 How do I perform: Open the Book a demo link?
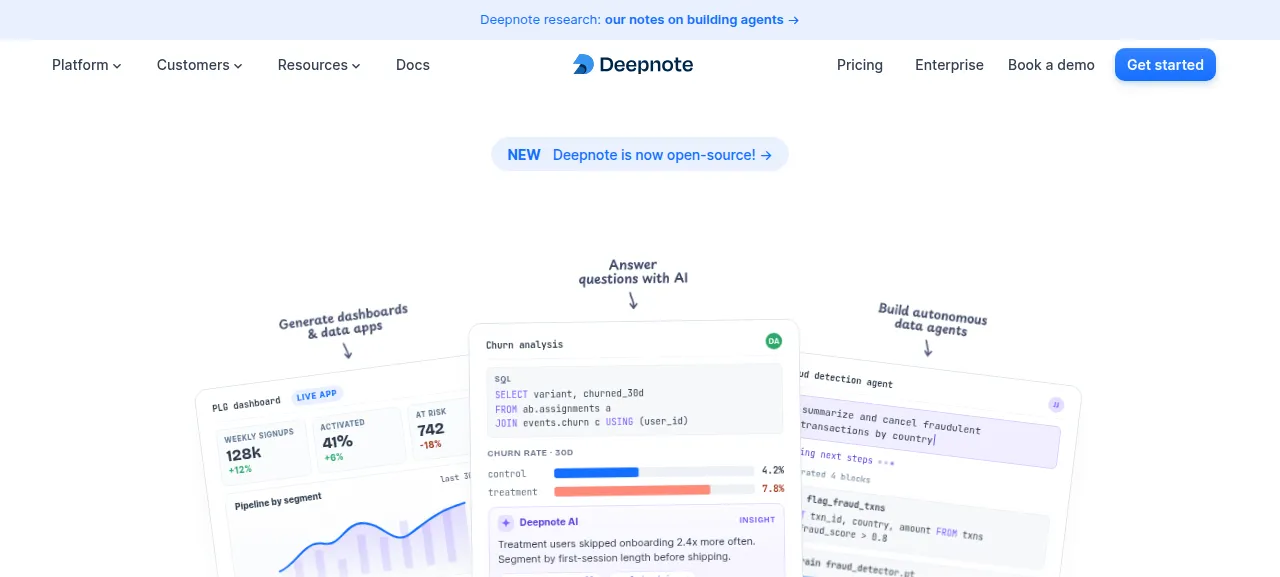tap(1051, 65)
